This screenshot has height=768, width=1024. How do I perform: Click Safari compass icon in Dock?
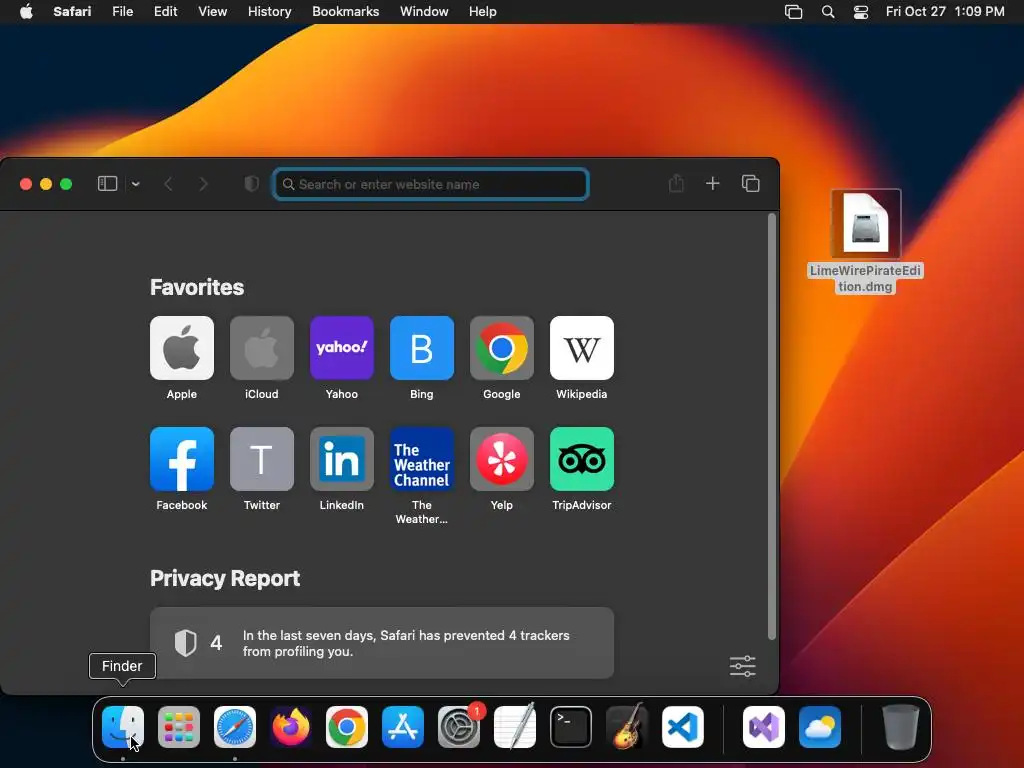pos(234,727)
